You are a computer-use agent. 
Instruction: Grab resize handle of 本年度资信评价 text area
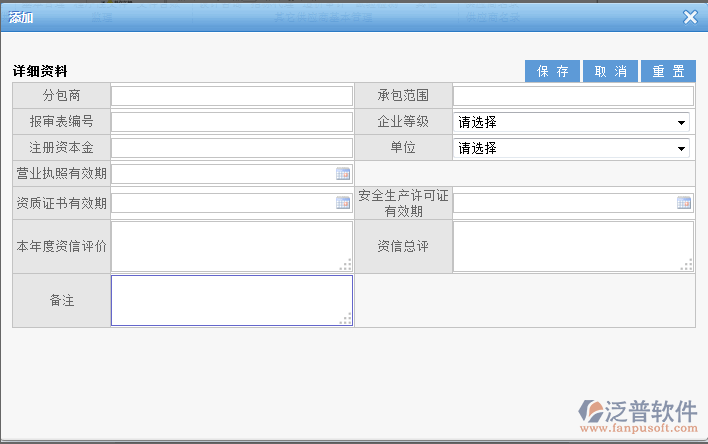point(346,265)
